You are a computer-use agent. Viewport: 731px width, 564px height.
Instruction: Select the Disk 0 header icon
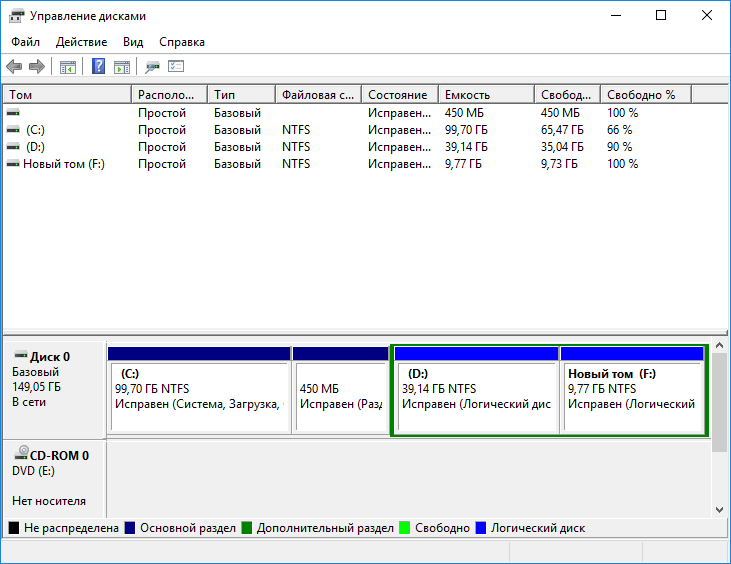click(20, 356)
